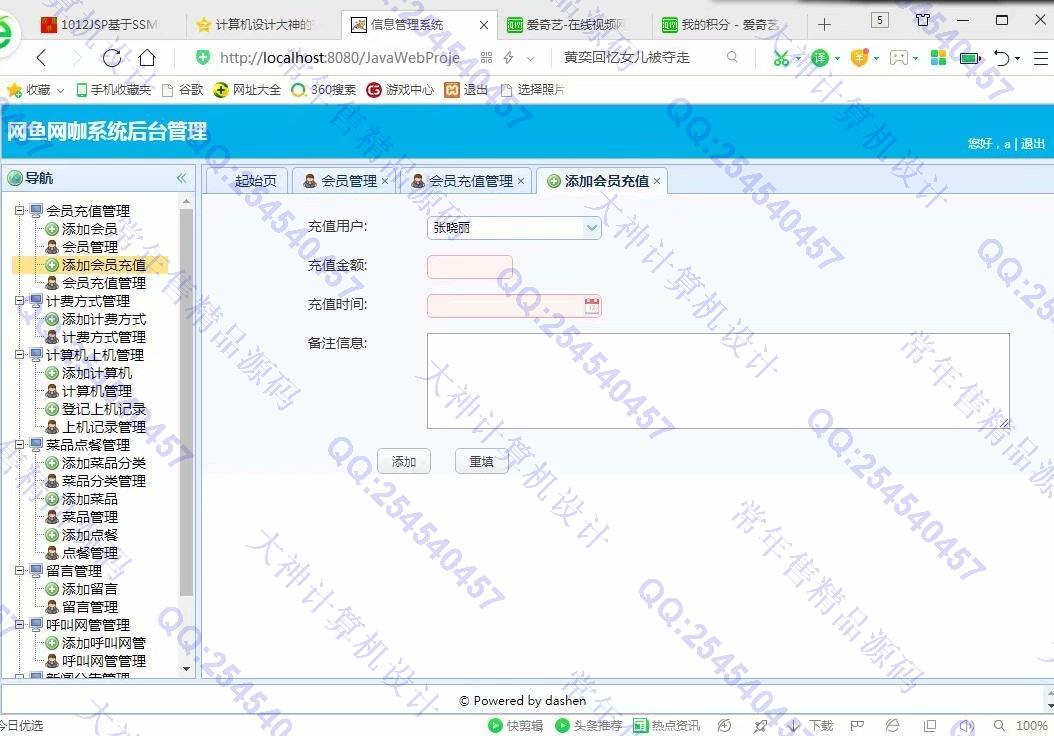This screenshot has height=736, width=1054.
Task: Open 下载 downloads in the status bar
Action: 811,725
